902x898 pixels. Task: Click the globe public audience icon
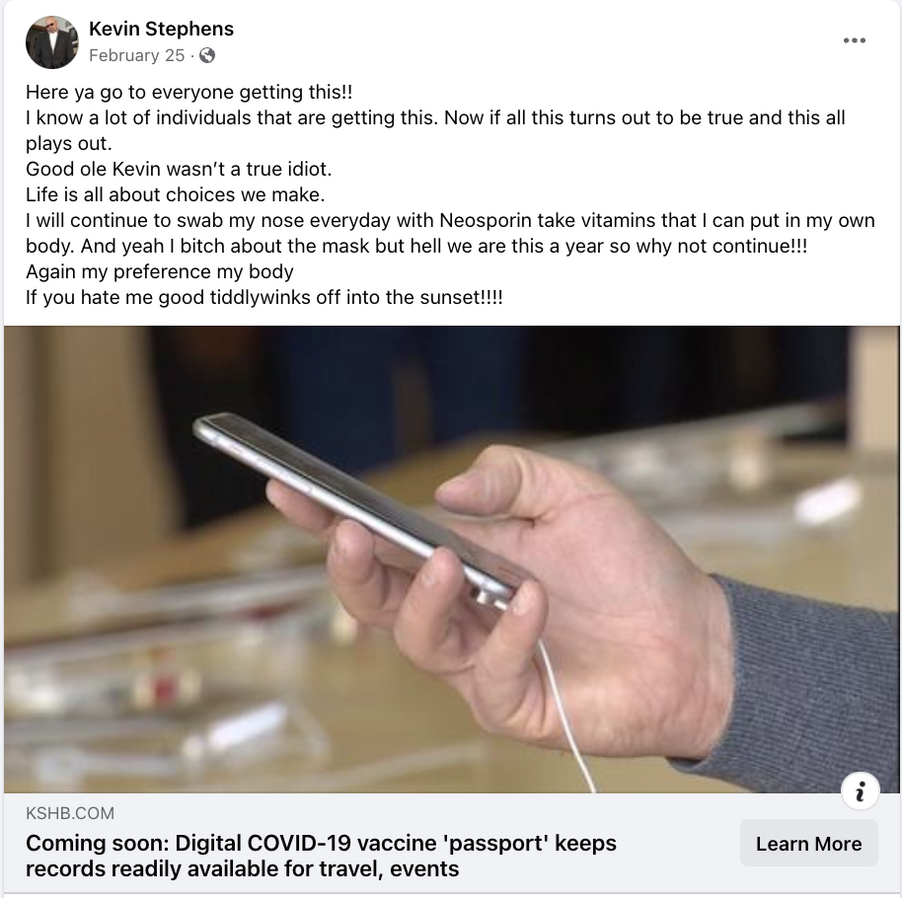pos(207,55)
